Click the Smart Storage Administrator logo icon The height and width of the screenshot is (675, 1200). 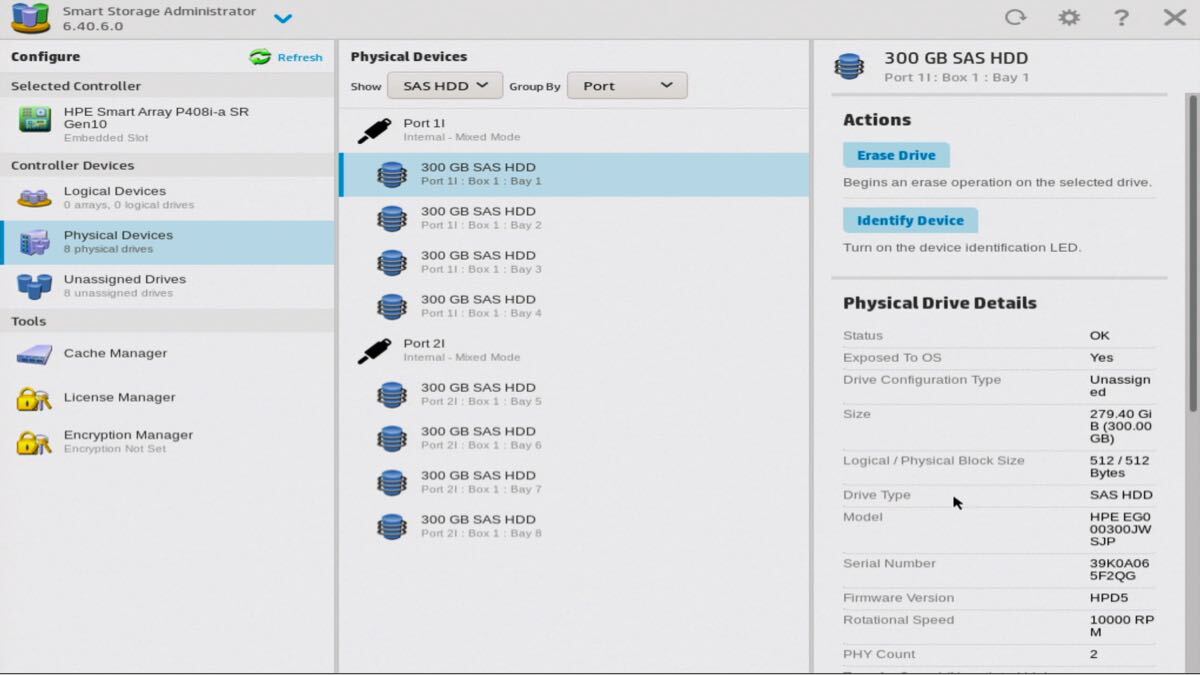pos(30,18)
